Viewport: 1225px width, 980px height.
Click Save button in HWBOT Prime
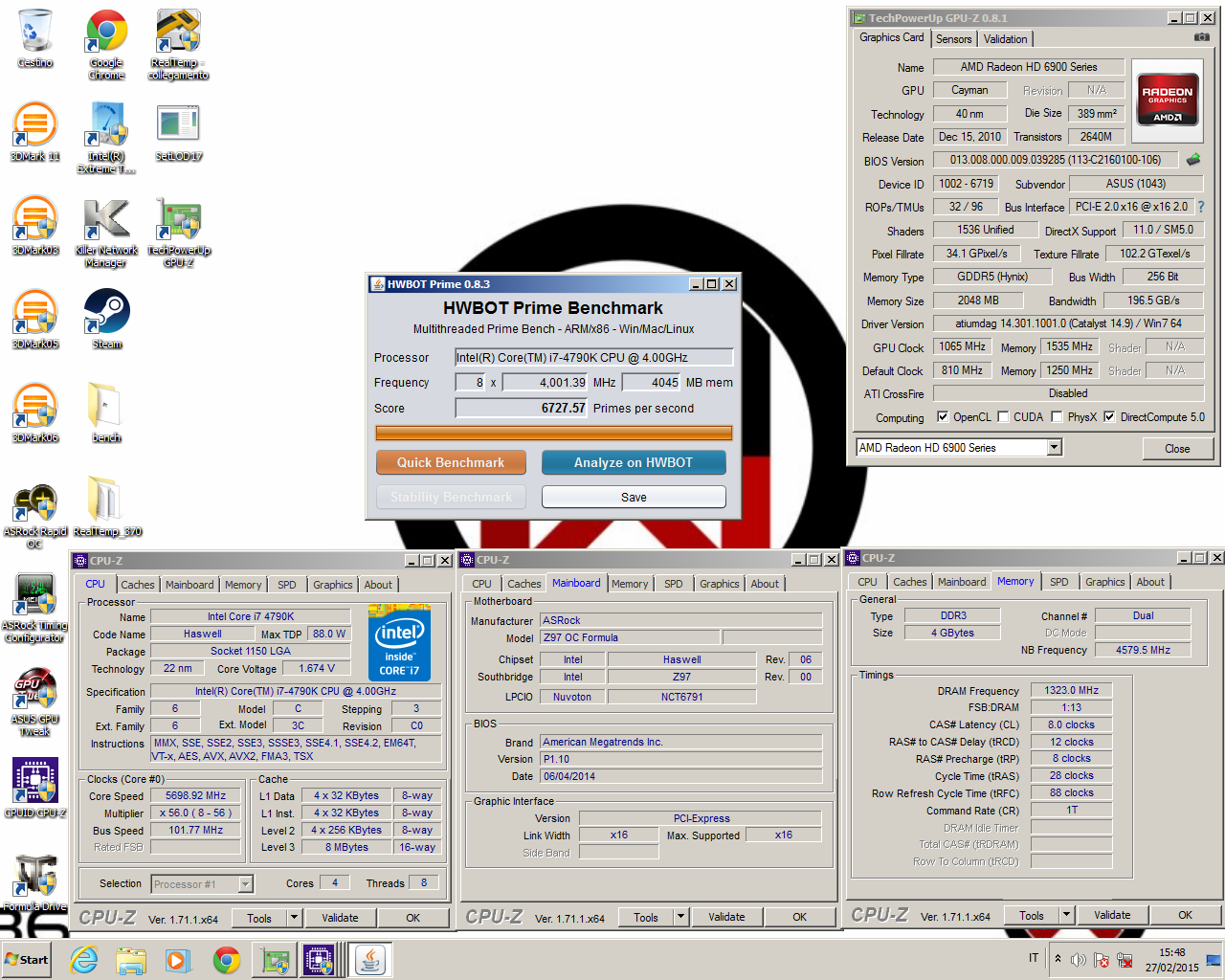point(634,497)
